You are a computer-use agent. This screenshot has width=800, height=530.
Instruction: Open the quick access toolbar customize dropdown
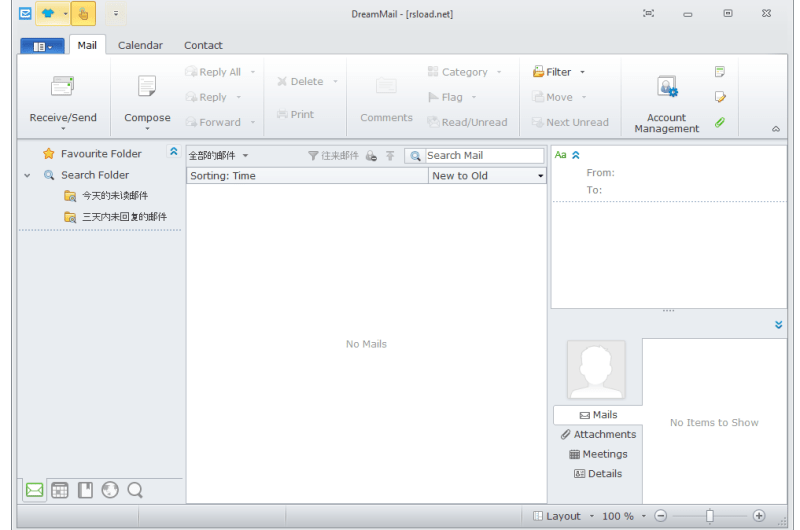click(116, 14)
